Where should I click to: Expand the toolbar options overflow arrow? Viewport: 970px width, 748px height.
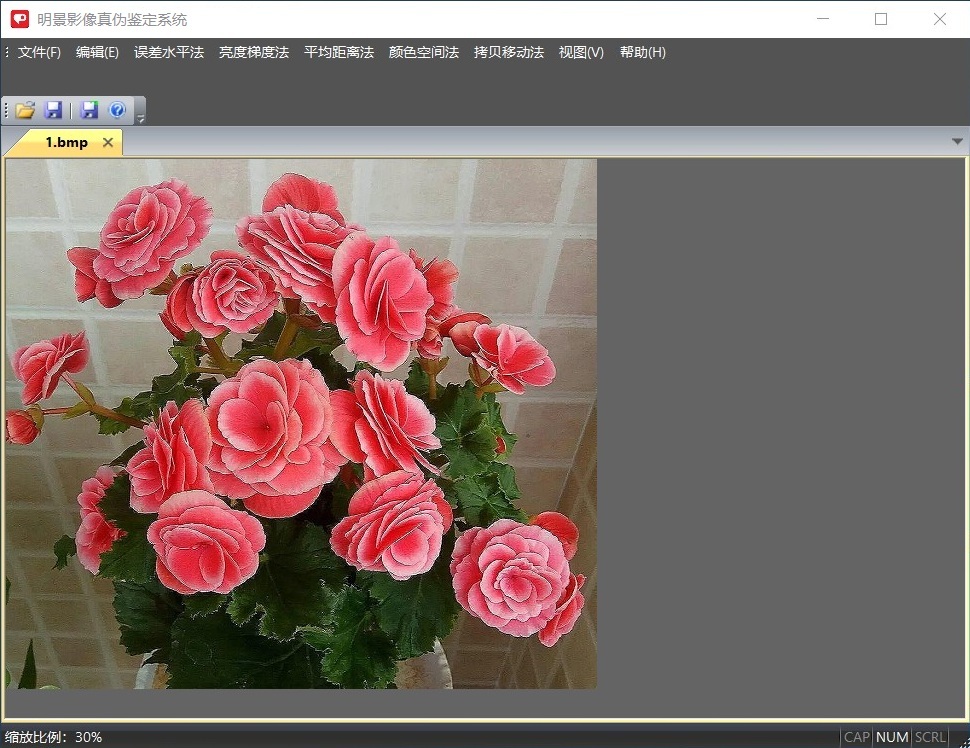(x=141, y=119)
